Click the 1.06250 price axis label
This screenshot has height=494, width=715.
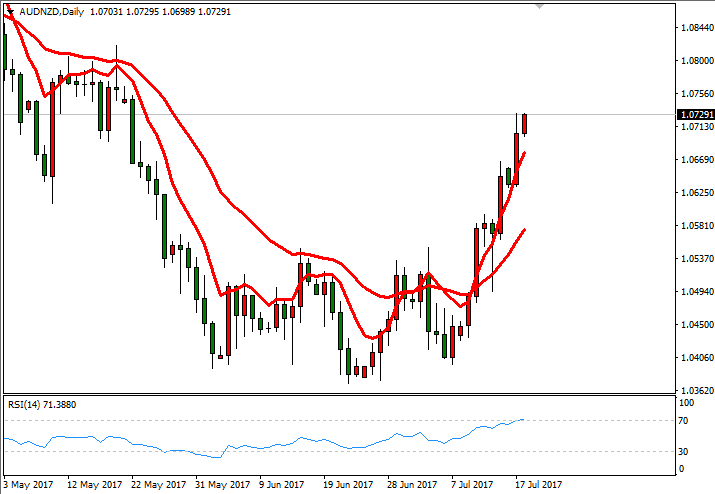(697, 192)
